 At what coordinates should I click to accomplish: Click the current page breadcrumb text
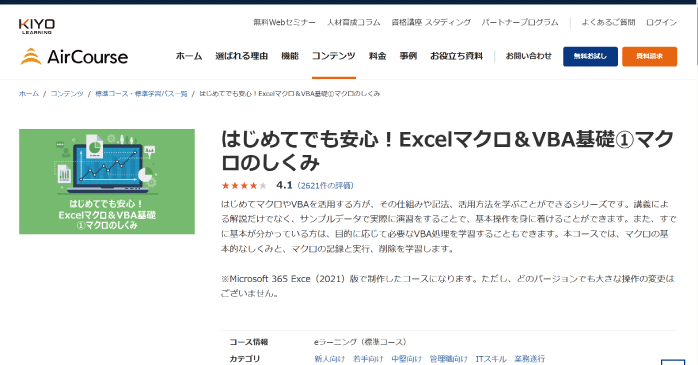(x=290, y=93)
